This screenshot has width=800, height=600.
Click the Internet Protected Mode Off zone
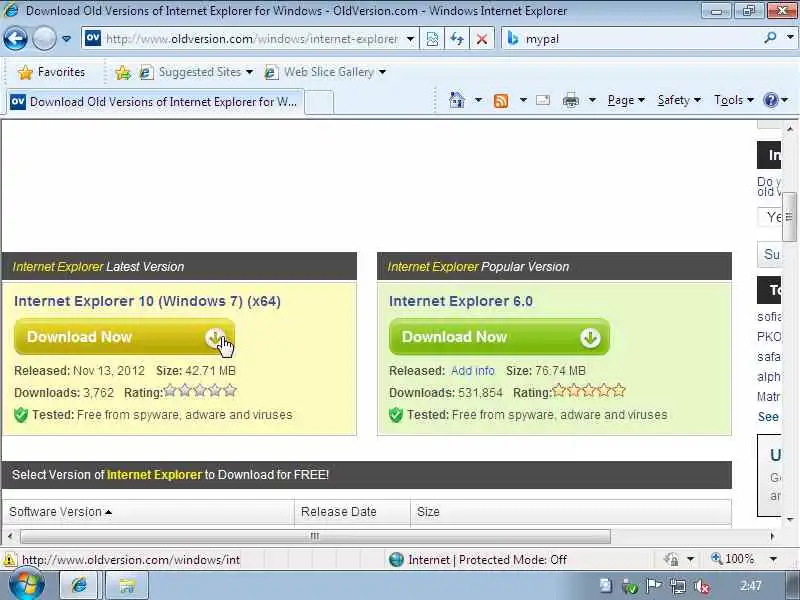click(478, 560)
